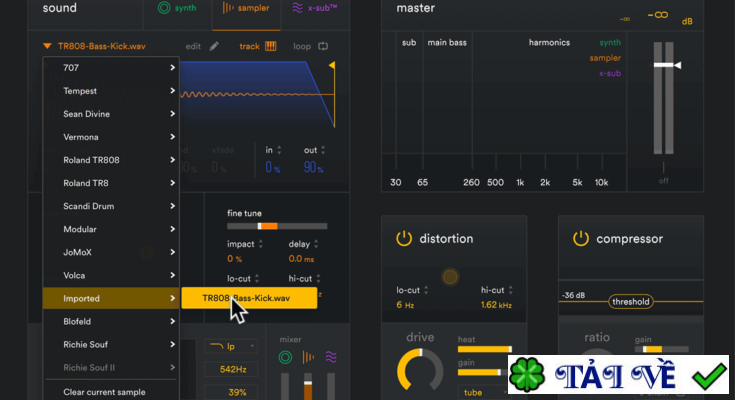Click the distortion filter handle dot
The image size is (735, 400).
click(x=450, y=277)
